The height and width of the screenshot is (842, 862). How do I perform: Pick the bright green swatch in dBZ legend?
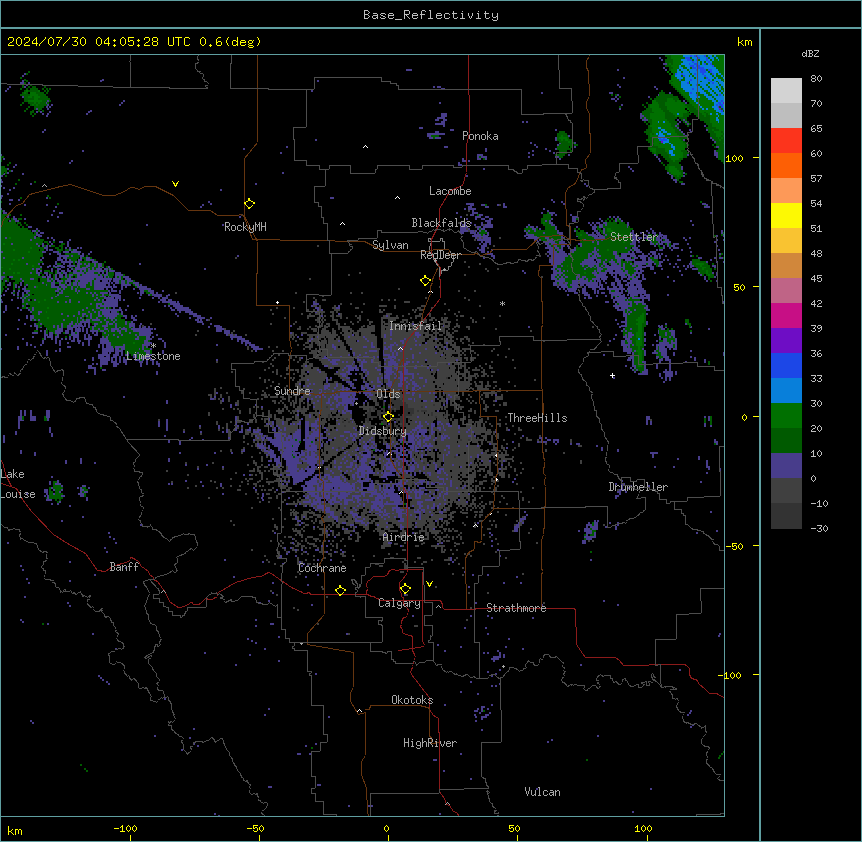[x=786, y=416]
